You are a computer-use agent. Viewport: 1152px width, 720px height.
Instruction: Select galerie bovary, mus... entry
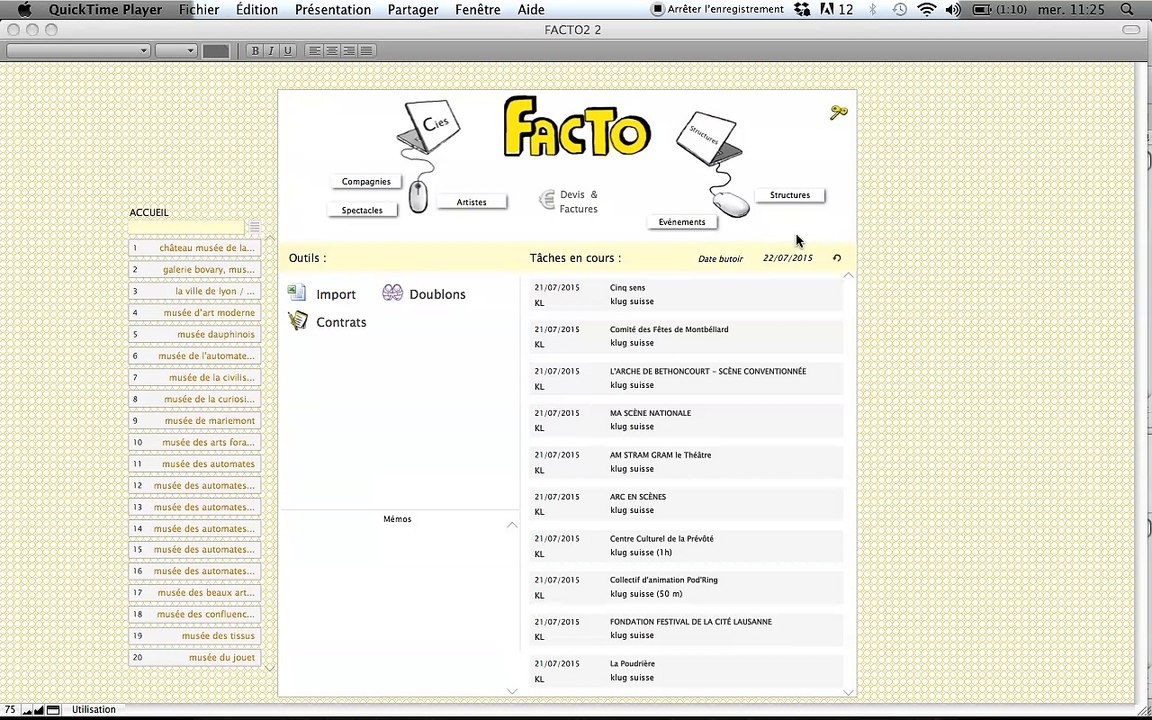[195, 270]
